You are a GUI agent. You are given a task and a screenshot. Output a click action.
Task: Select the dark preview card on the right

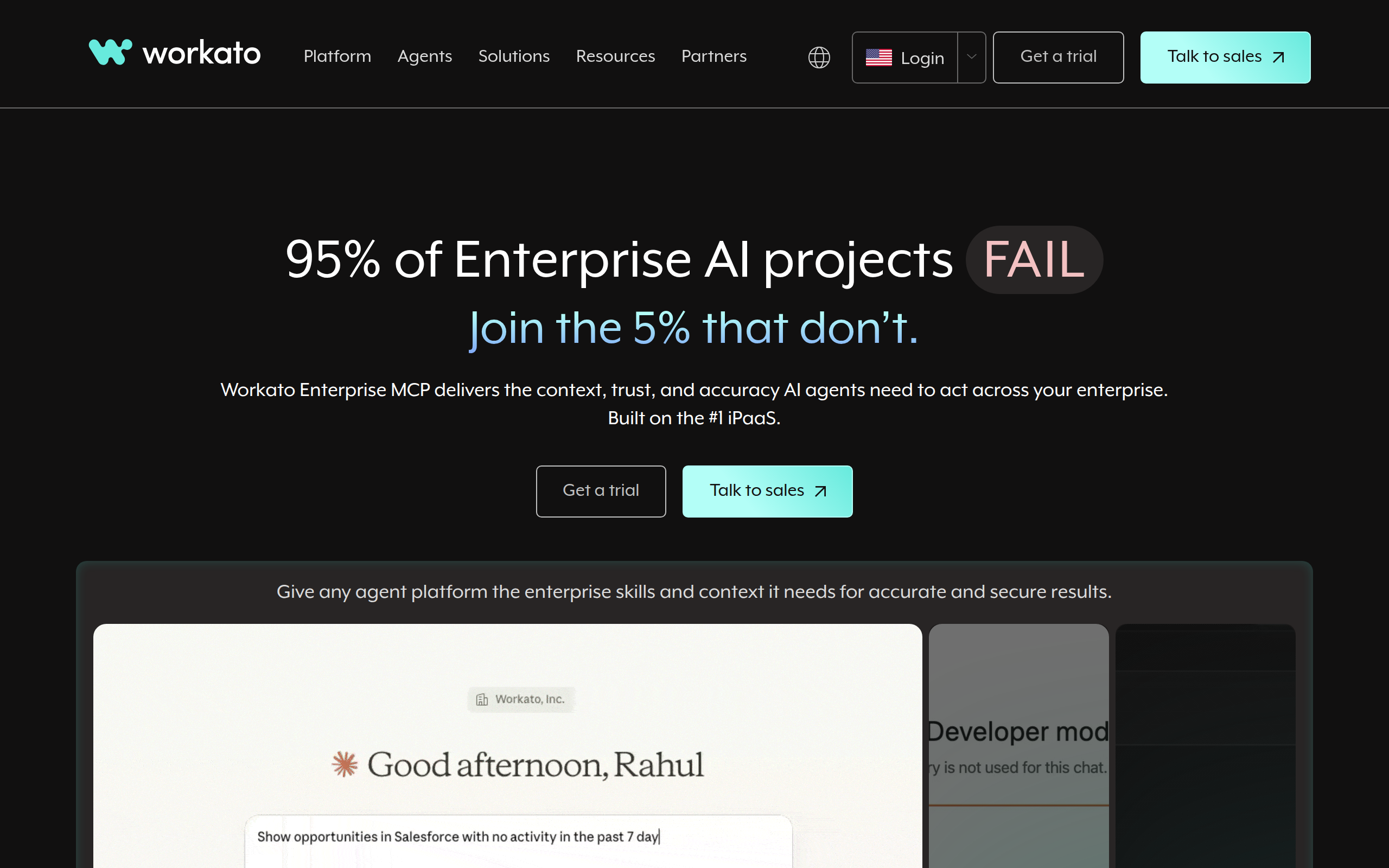(x=1205, y=746)
